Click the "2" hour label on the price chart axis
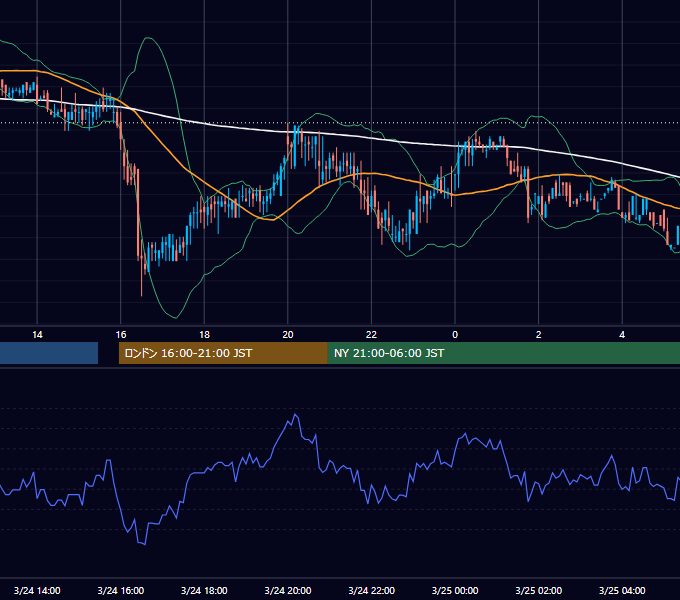The width and height of the screenshot is (680, 600). (x=539, y=335)
